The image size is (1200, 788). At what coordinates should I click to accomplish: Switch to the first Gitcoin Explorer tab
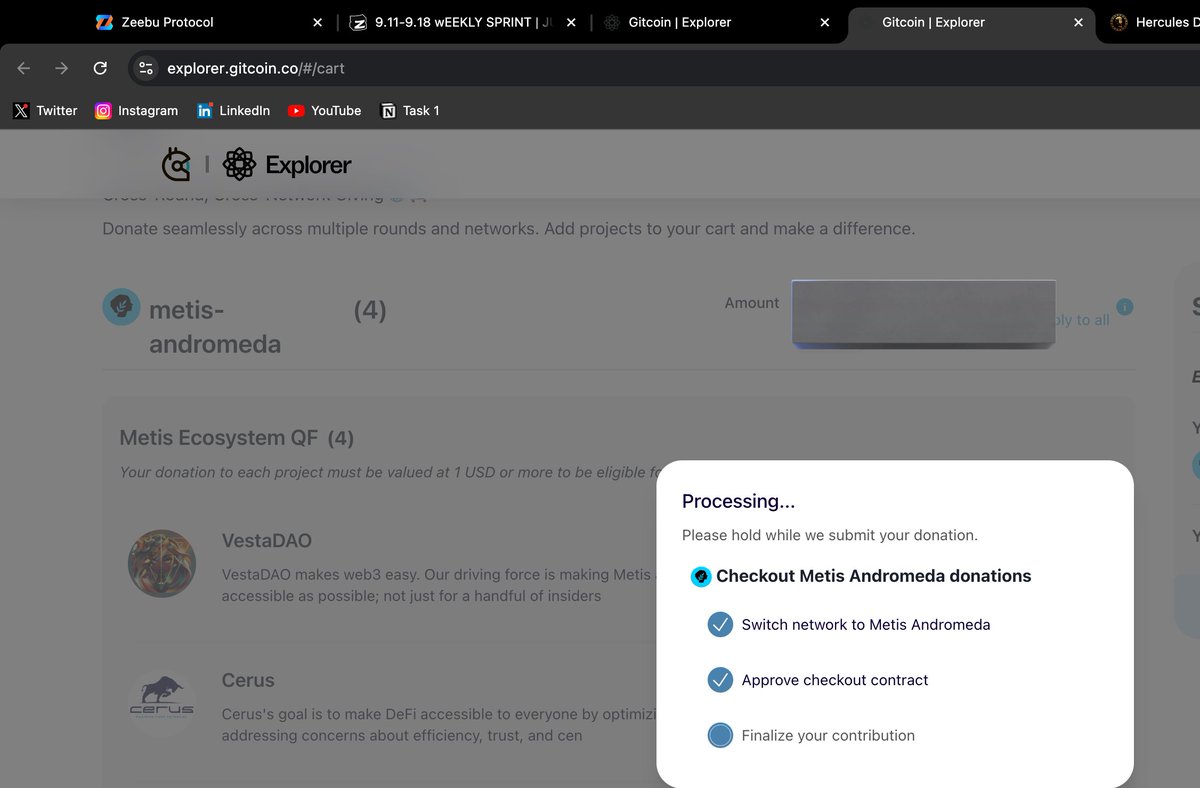(x=680, y=22)
